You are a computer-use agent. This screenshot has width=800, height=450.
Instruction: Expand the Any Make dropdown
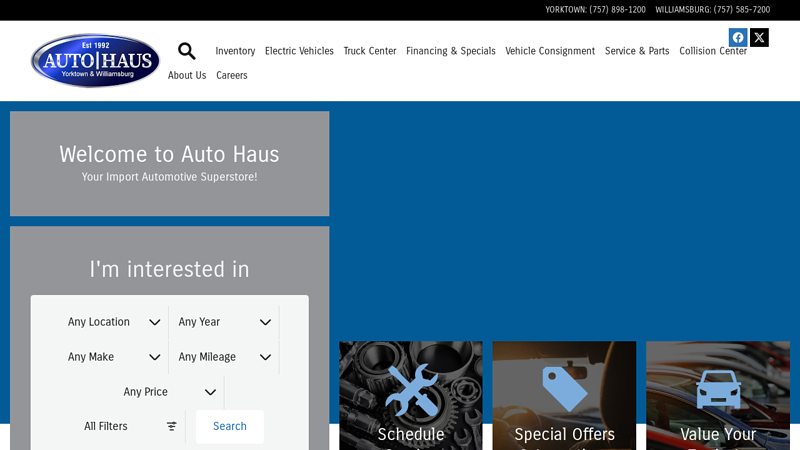(113, 357)
